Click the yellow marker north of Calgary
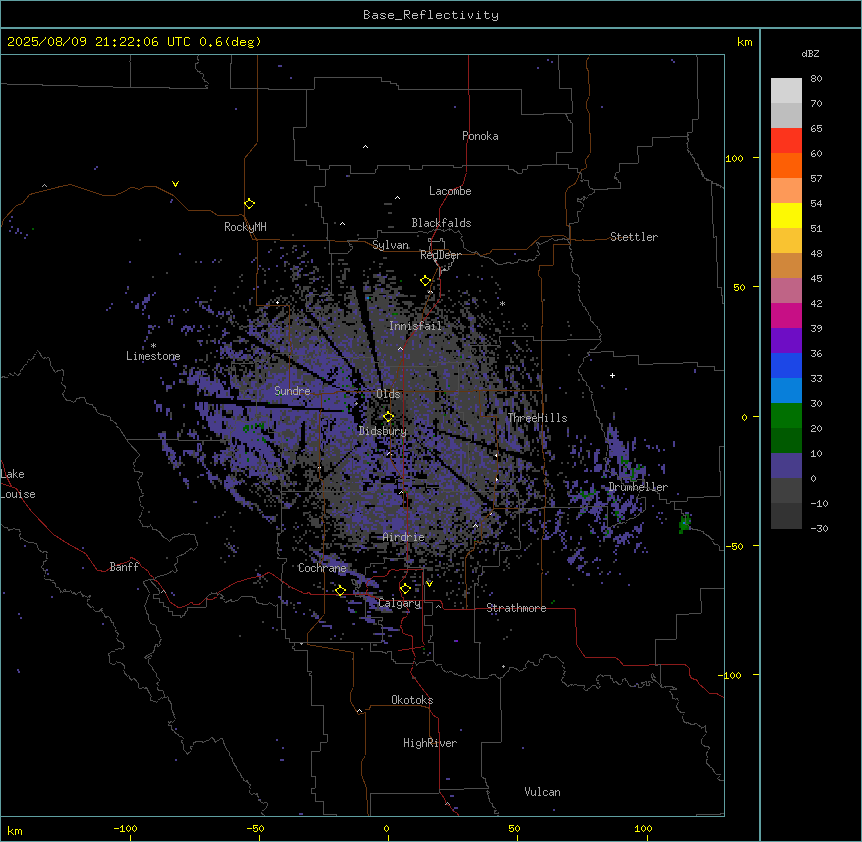The width and height of the screenshot is (862, 842). coord(405,589)
